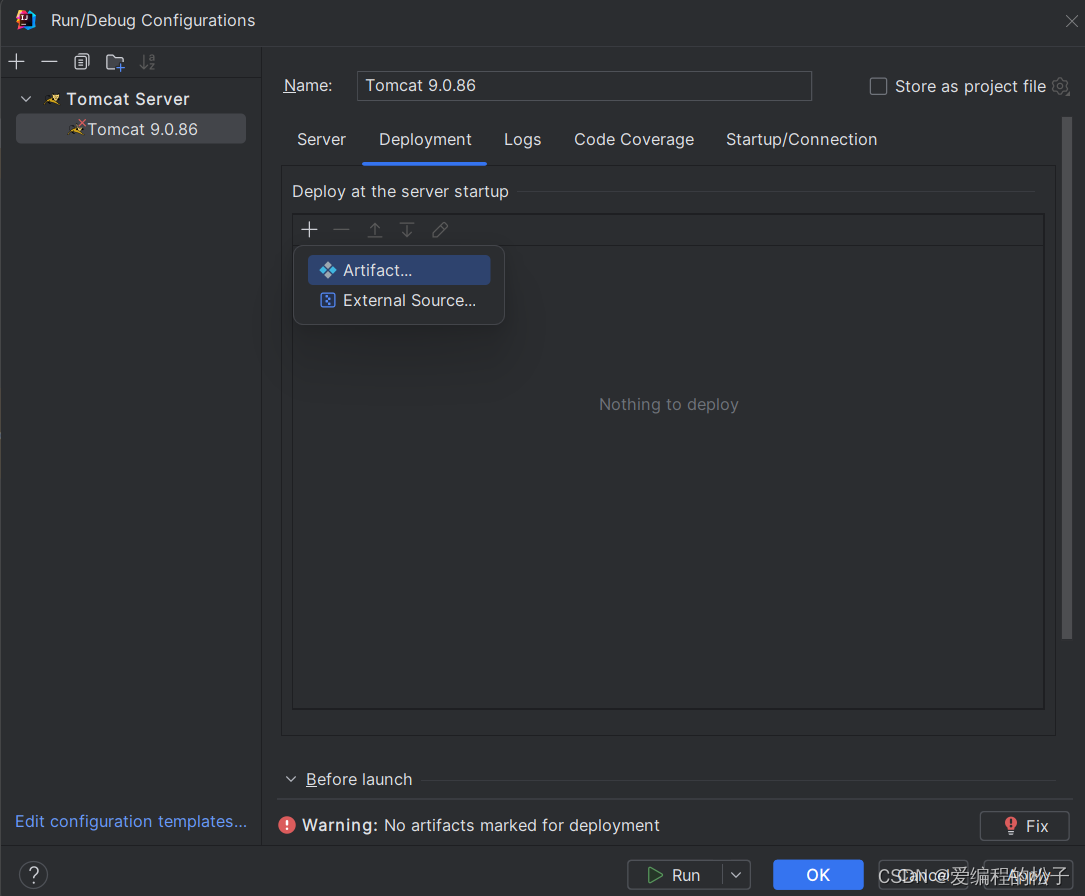The width and height of the screenshot is (1085, 896).
Task: Open Store as project file settings gear
Action: pyautogui.click(x=1060, y=86)
